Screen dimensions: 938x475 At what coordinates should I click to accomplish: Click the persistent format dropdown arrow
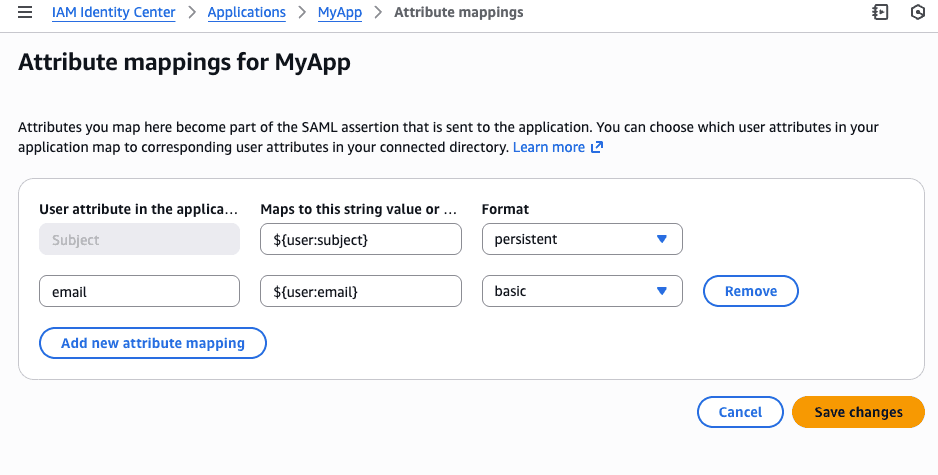(x=661, y=240)
